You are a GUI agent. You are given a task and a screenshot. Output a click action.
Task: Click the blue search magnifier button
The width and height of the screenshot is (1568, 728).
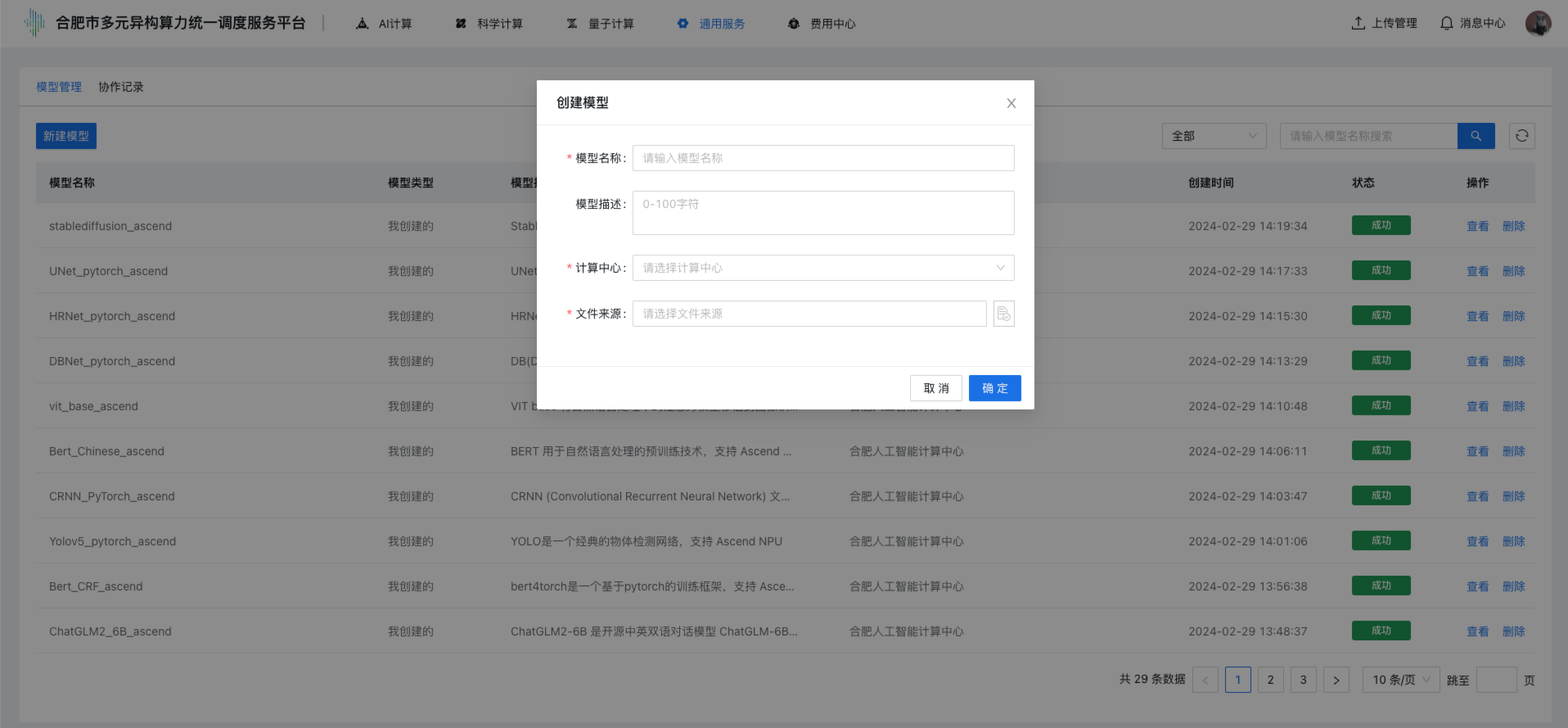[x=1476, y=136]
